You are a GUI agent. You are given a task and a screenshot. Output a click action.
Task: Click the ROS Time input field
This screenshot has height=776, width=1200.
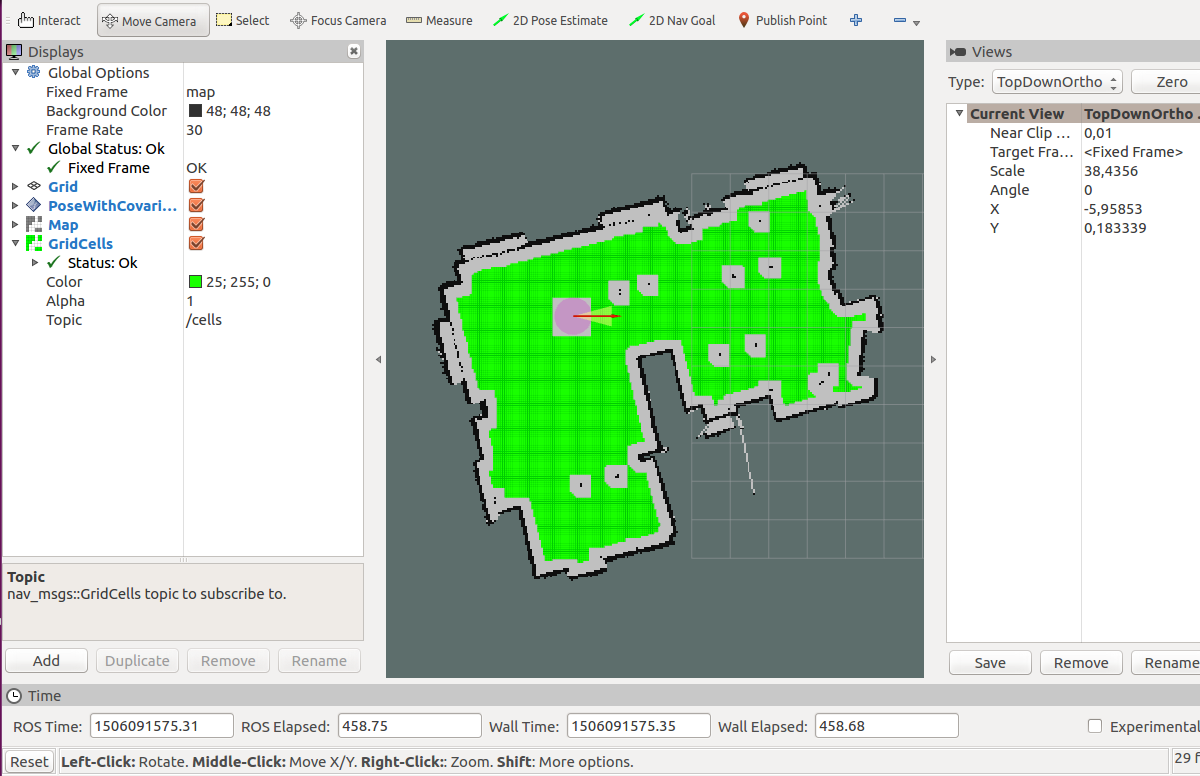(161, 726)
